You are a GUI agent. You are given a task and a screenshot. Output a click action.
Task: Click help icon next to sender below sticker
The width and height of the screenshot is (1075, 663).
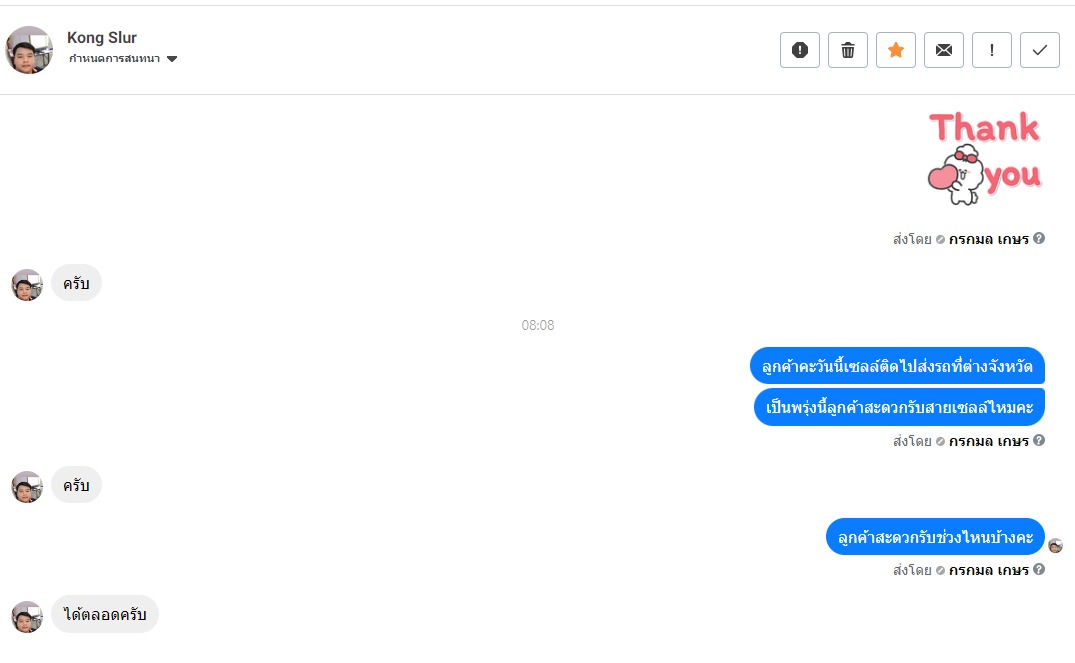coord(1039,239)
